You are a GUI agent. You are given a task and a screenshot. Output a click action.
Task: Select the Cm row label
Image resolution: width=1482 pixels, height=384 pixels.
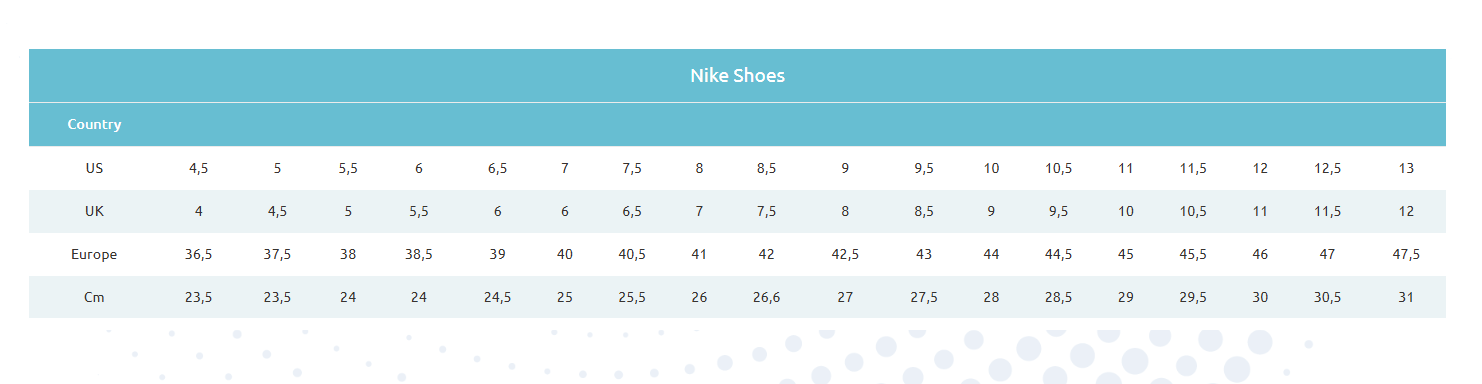[x=94, y=298]
